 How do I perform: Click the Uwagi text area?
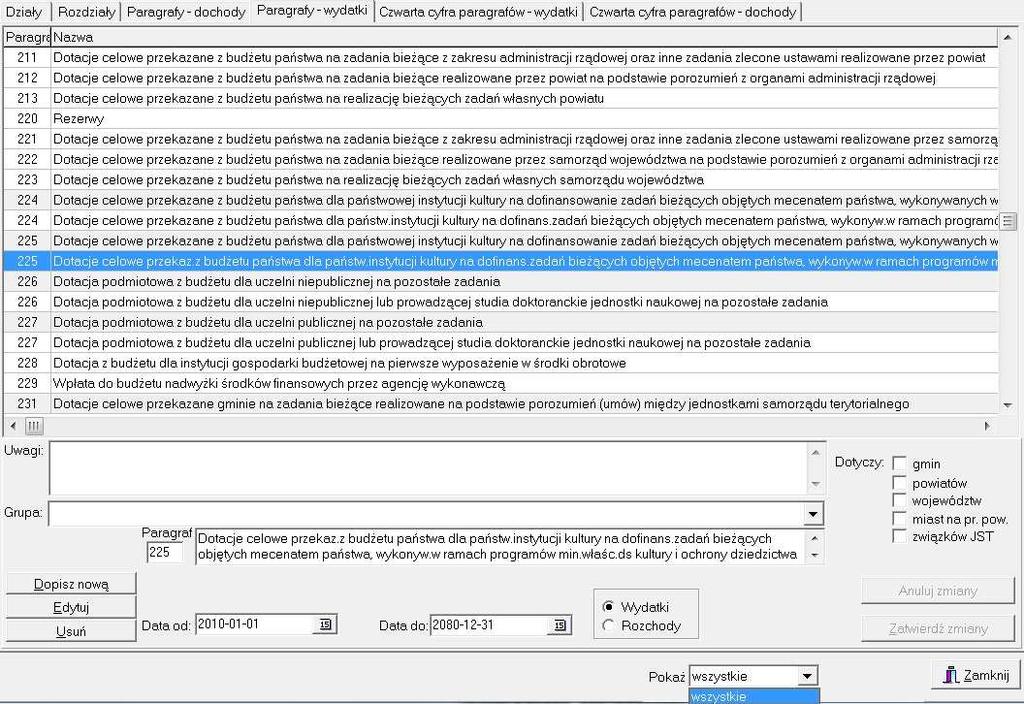click(428, 468)
